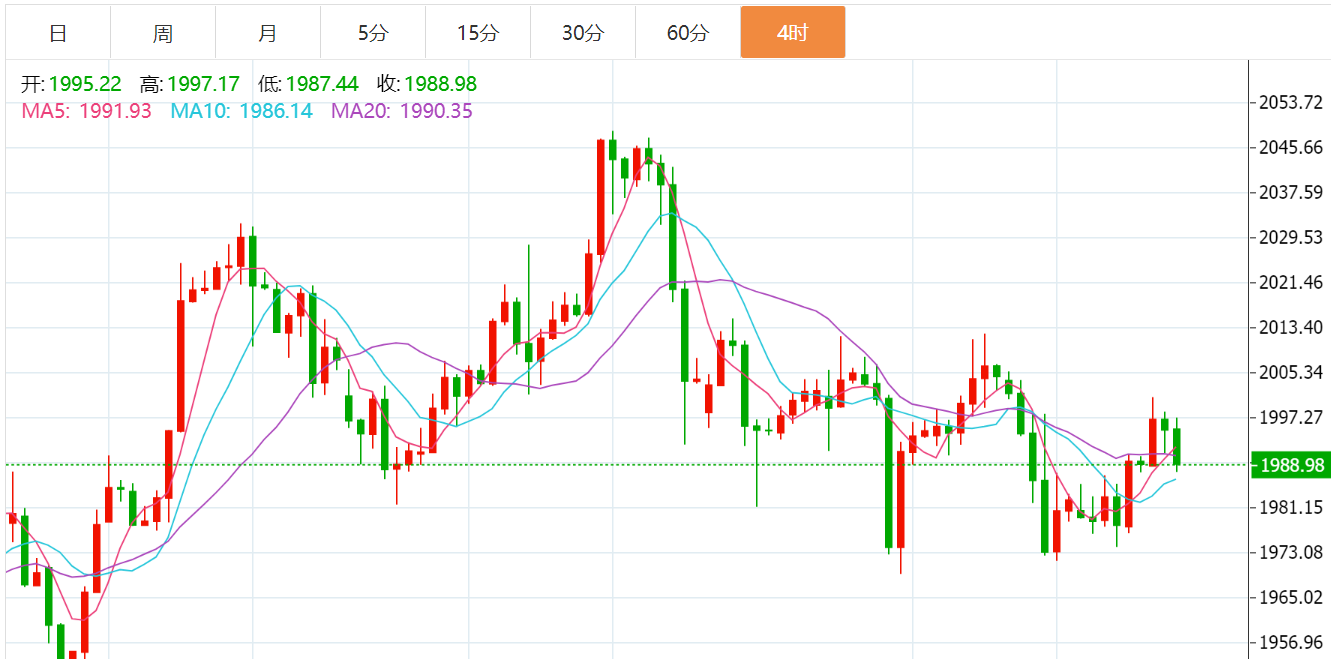The image size is (1331, 659).
Task: Click the tallest red candle at the chart peak
Action: 601,198
